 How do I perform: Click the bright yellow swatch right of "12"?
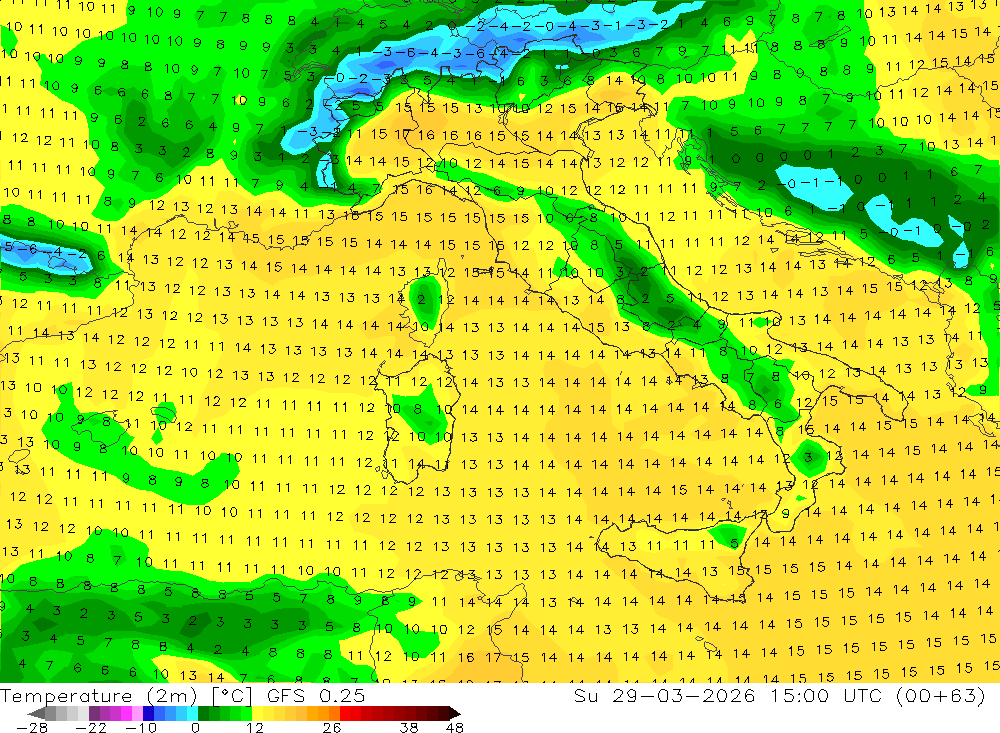[x=258, y=713]
